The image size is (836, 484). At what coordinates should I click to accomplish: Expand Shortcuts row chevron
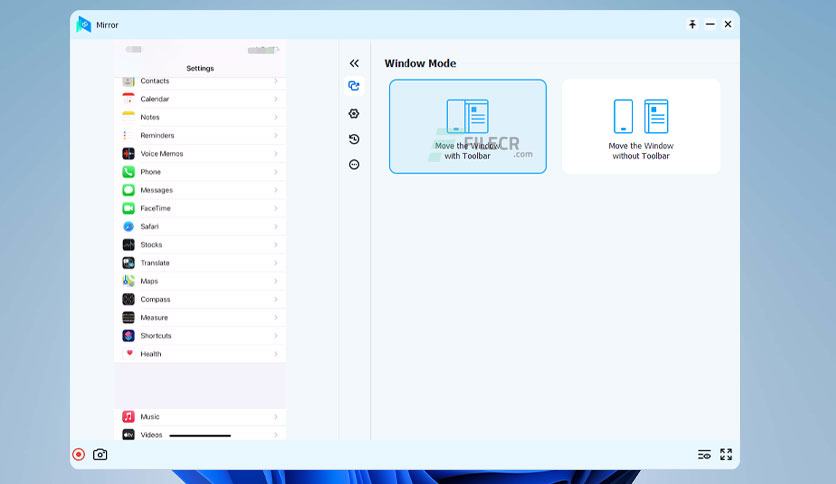tap(276, 336)
